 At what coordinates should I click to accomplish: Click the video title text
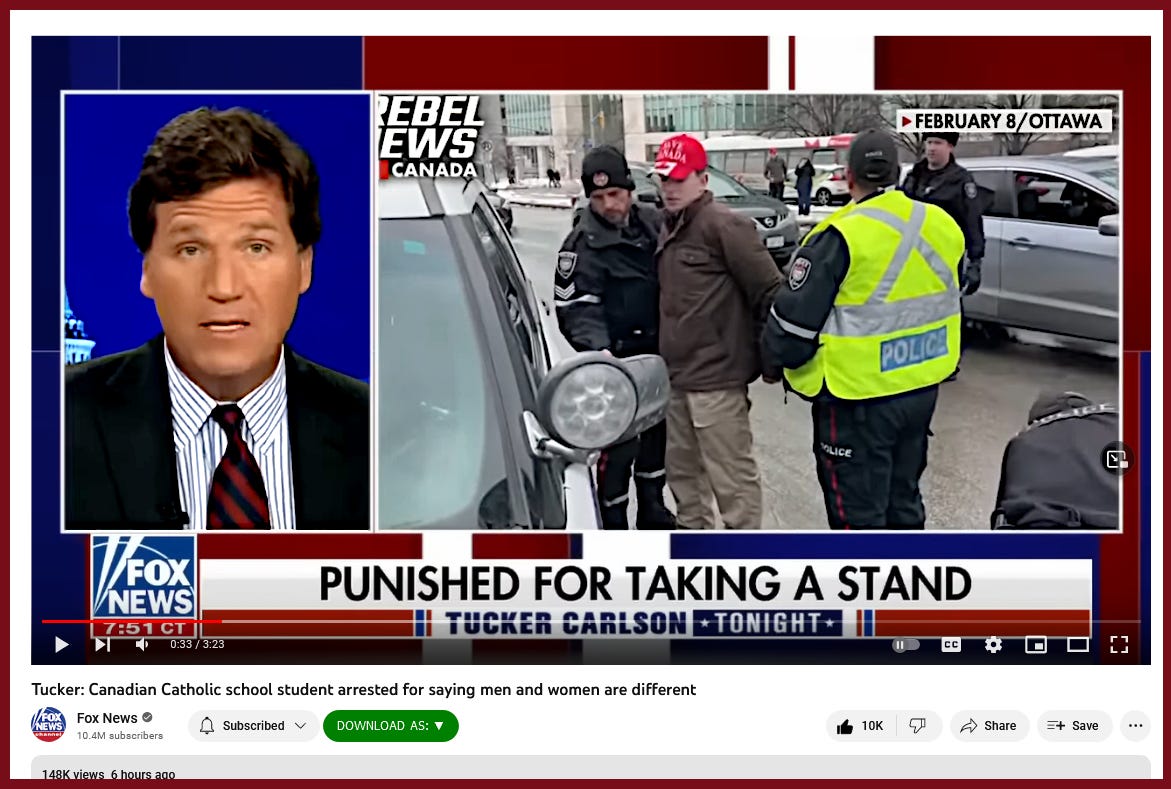coord(364,690)
